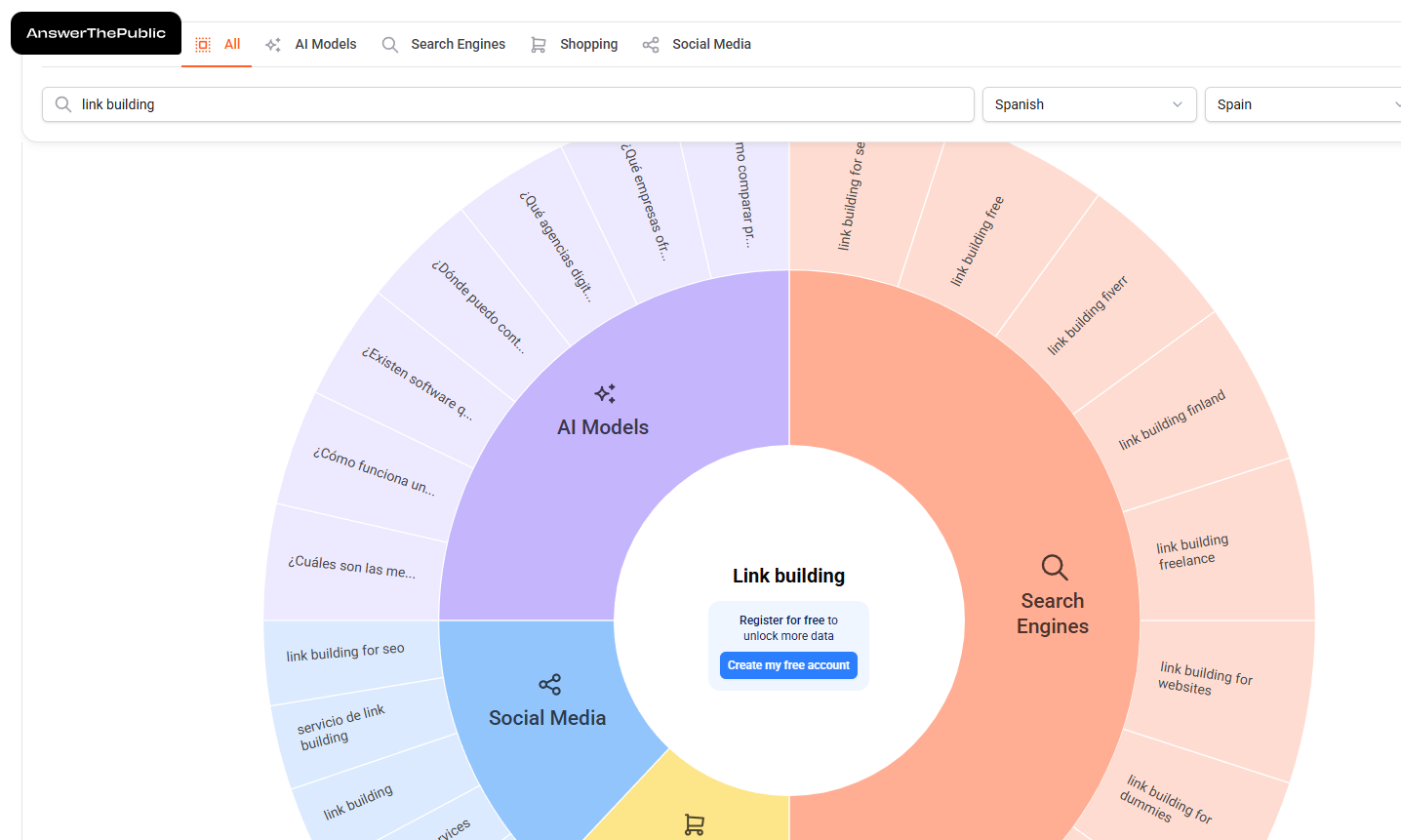Open the Search Engines tab
This screenshot has height=840, width=1401.
[444, 44]
